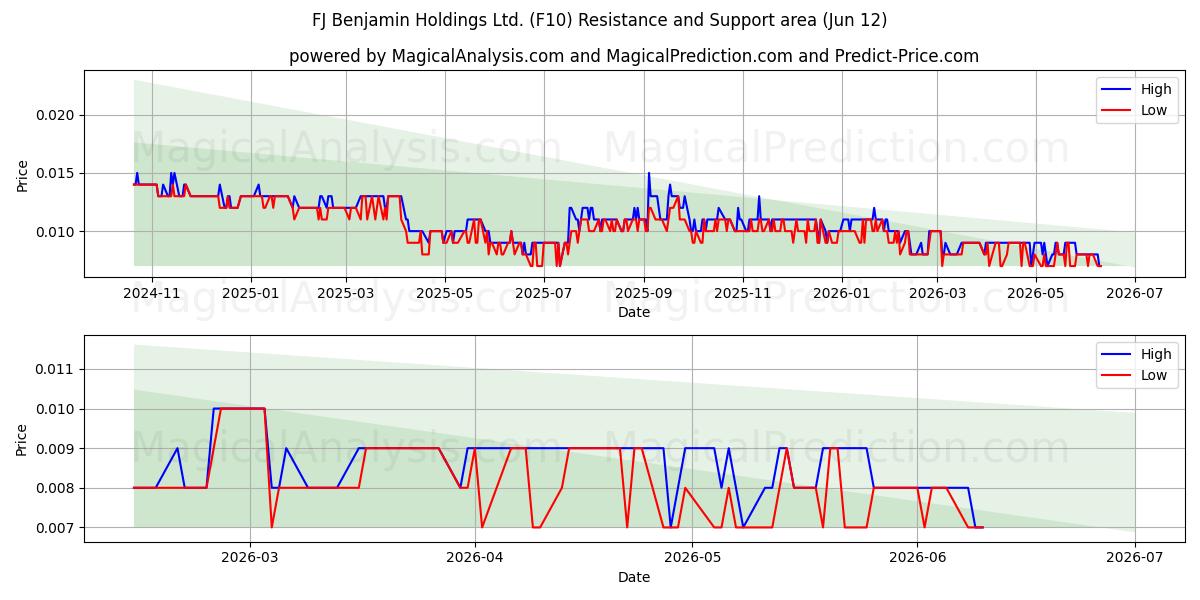
Task: Click the '2026-07' tick label on the bottom chart
Action: [x=1135, y=558]
